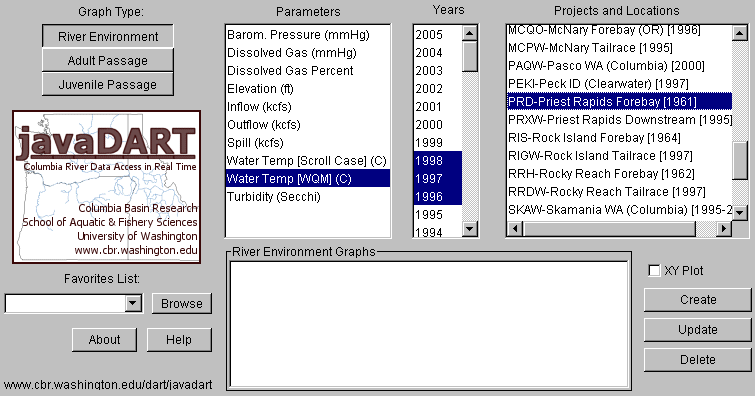Select Dissolved Gas (mmHg) parameter
Image resolution: width=755 pixels, height=396 pixels.
click(x=308, y=53)
